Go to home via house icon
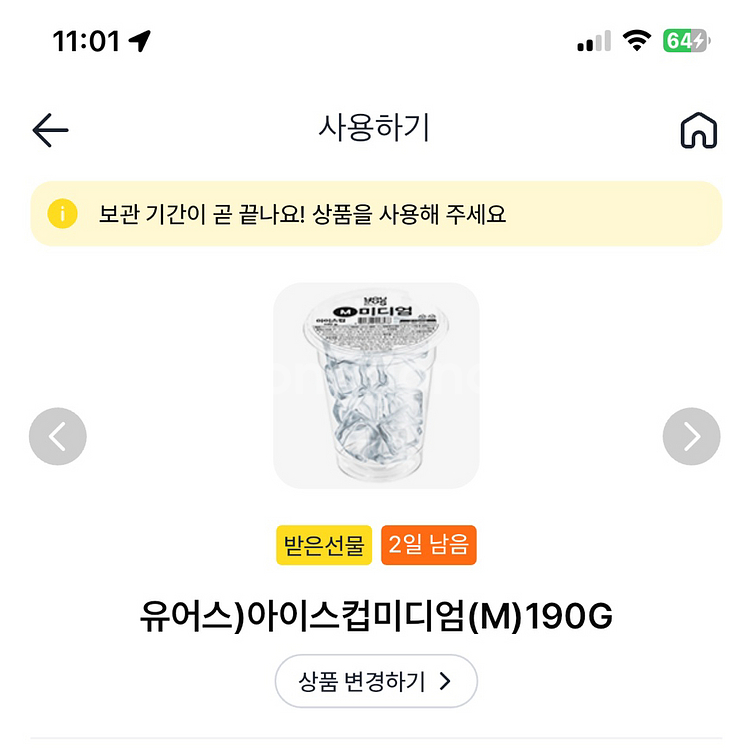The width and height of the screenshot is (750, 756). click(x=698, y=130)
